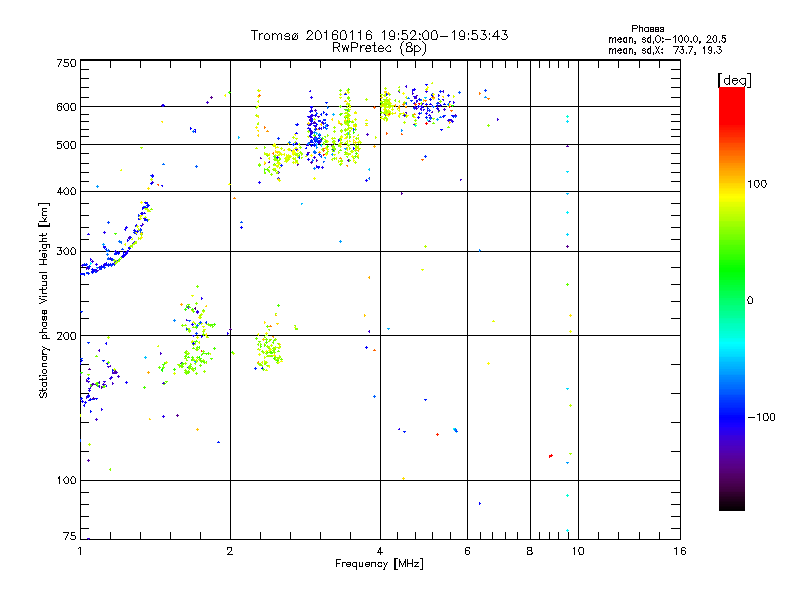The image size is (800, 600).
Task: Click the black bottom of the colorbar
Action: 731,505
